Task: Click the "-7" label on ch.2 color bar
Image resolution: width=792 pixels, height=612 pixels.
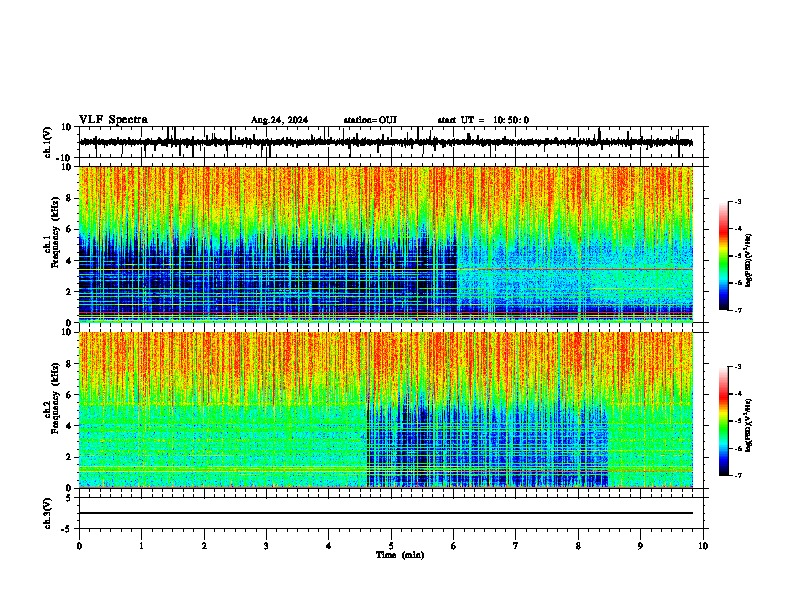Action: (x=737, y=476)
